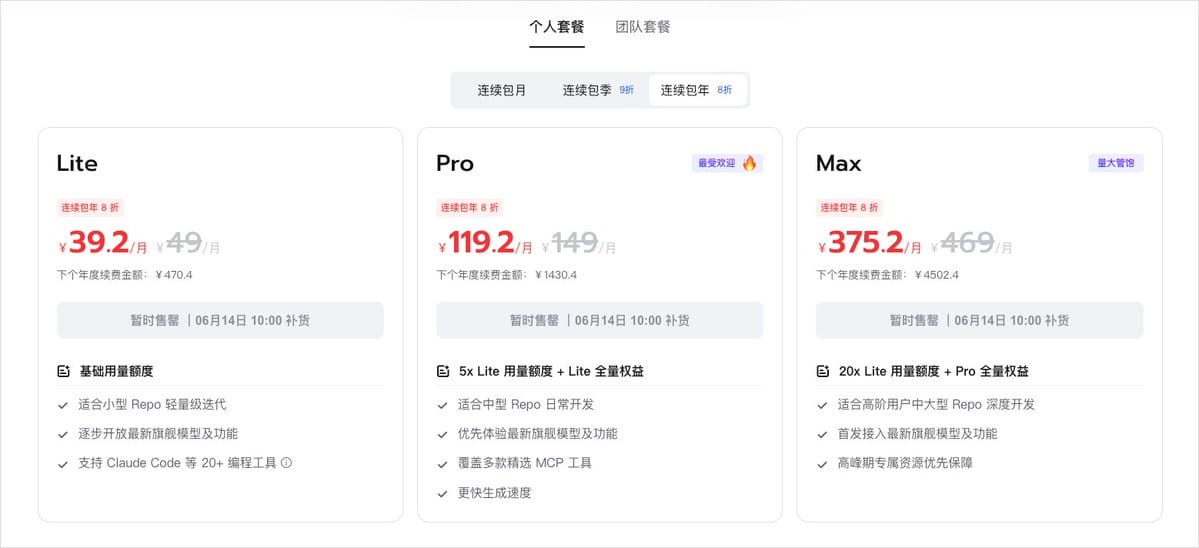Click the info icon after Claude Code tools
This screenshot has width=1199, height=548.
coord(287,462)
